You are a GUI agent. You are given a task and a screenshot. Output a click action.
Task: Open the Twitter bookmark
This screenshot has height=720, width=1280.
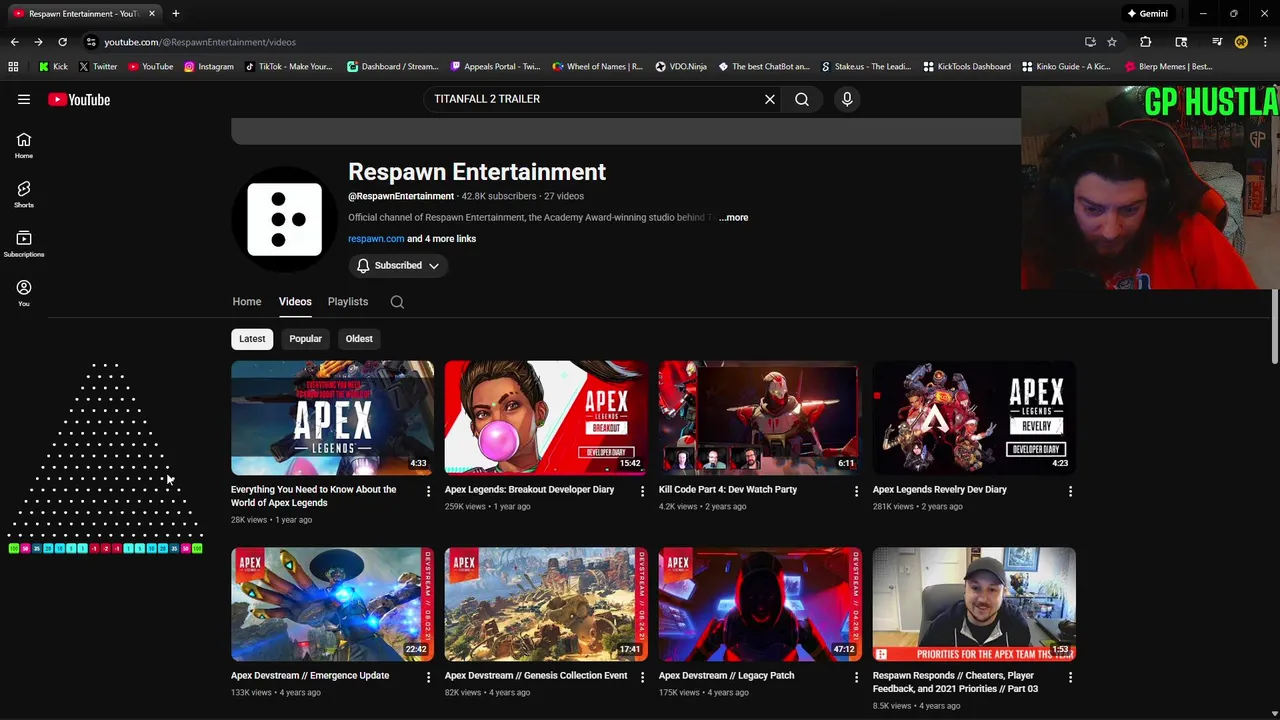97,66
